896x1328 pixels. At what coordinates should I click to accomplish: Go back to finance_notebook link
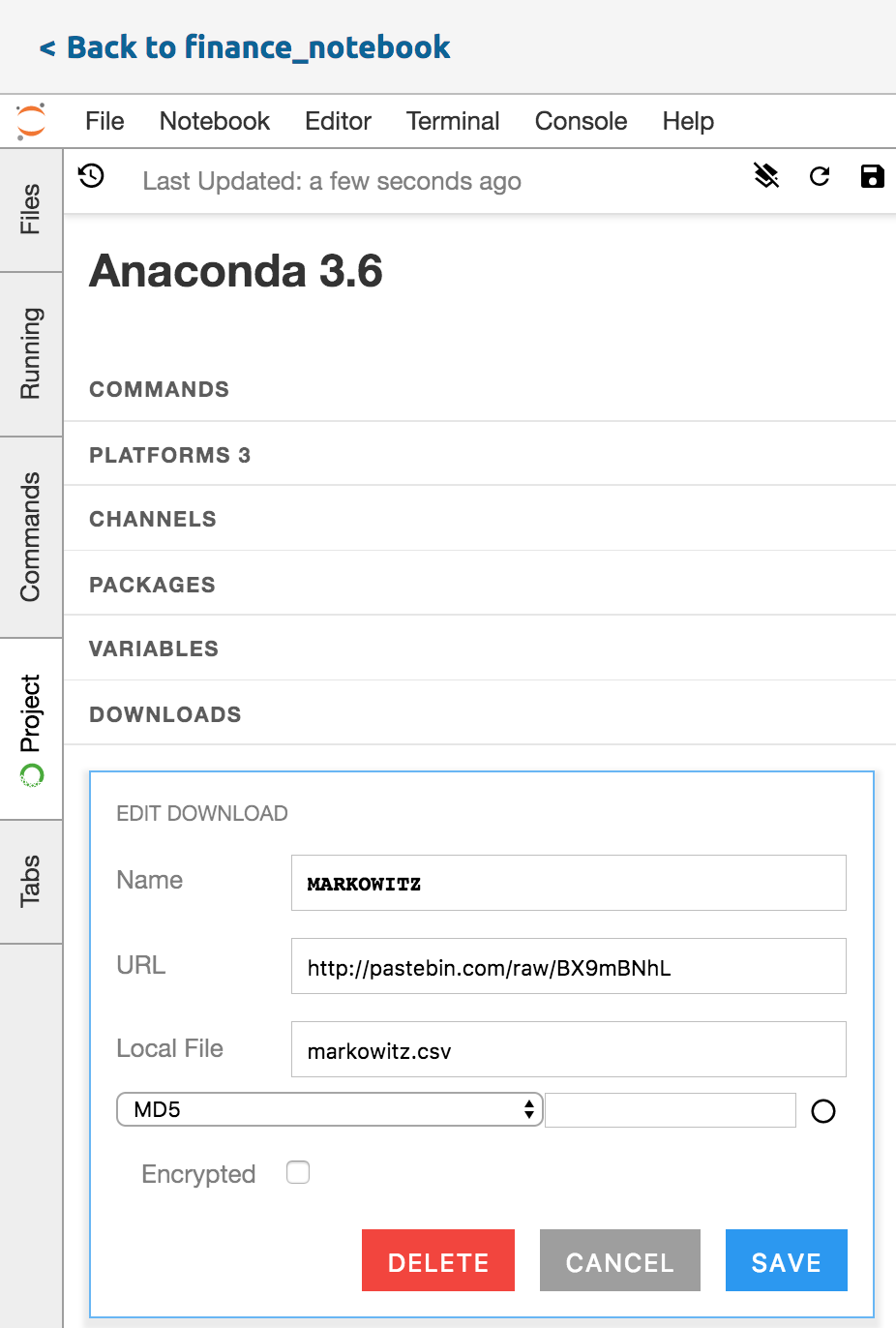click(245, 47)
